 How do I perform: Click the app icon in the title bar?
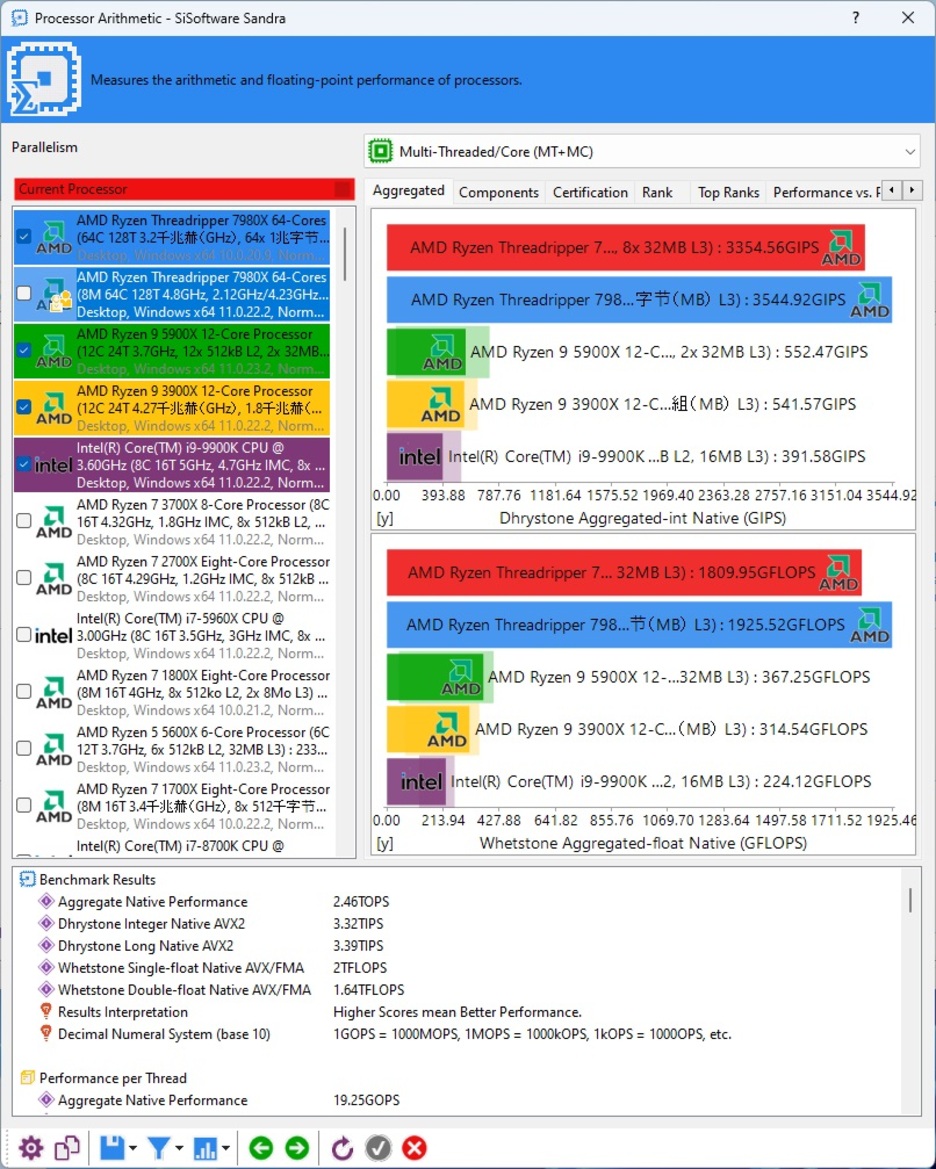coord(19,17)
